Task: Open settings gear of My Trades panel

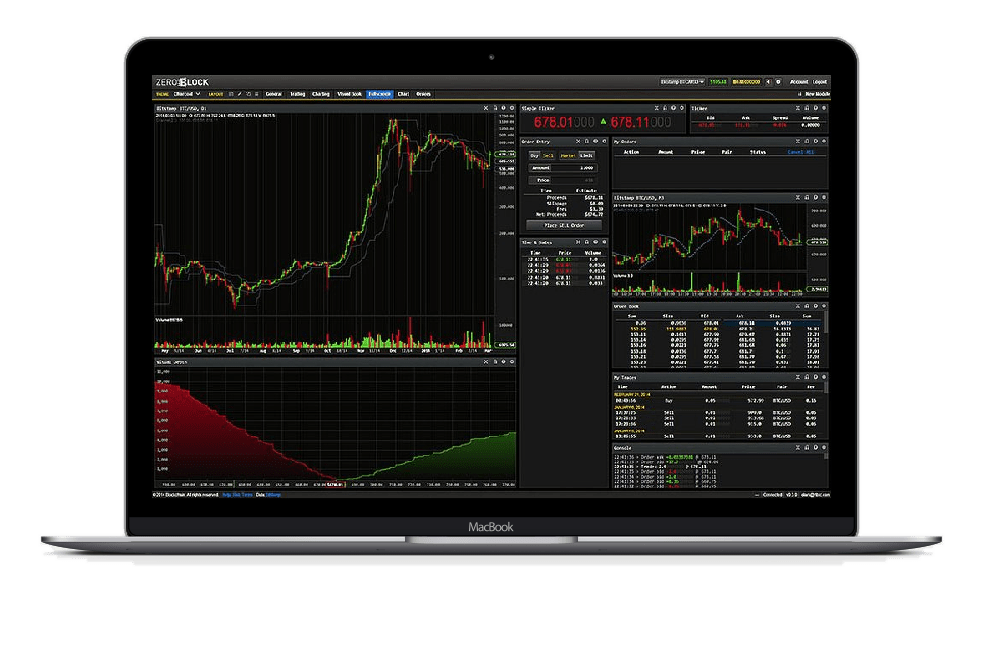Action: pyautogui.click(x=824, y=377)
